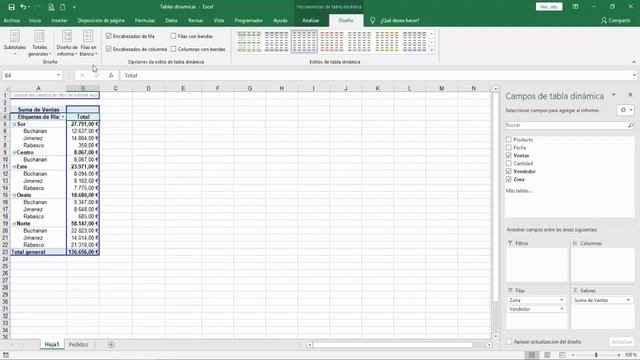Image resolution: width=640 pixels, height=360 pixels.
Task: Enable Aplazar actualización del diseño
Action: (x=509, y=342)
